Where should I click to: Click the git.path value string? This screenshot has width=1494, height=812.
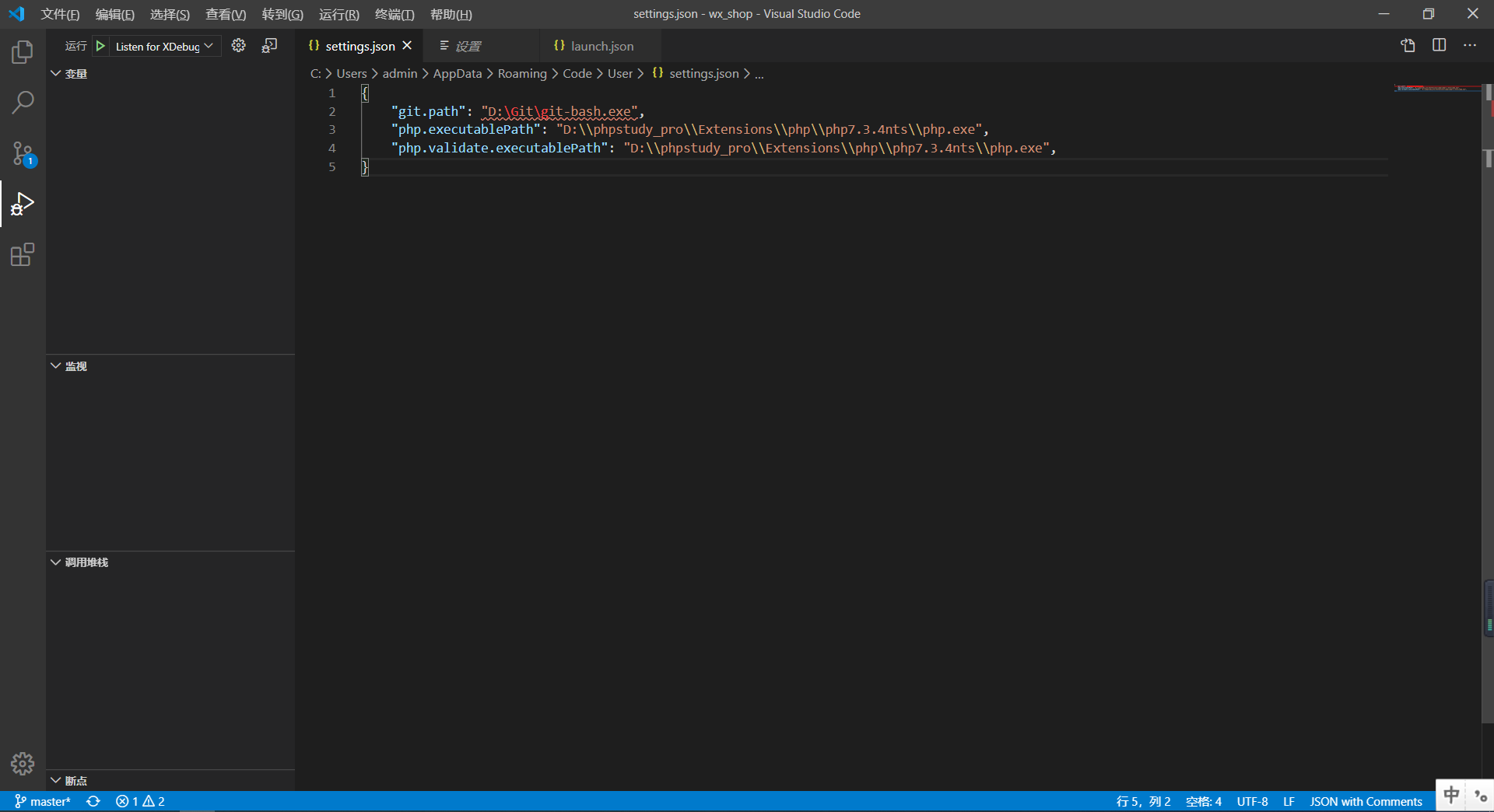(559, 111)
